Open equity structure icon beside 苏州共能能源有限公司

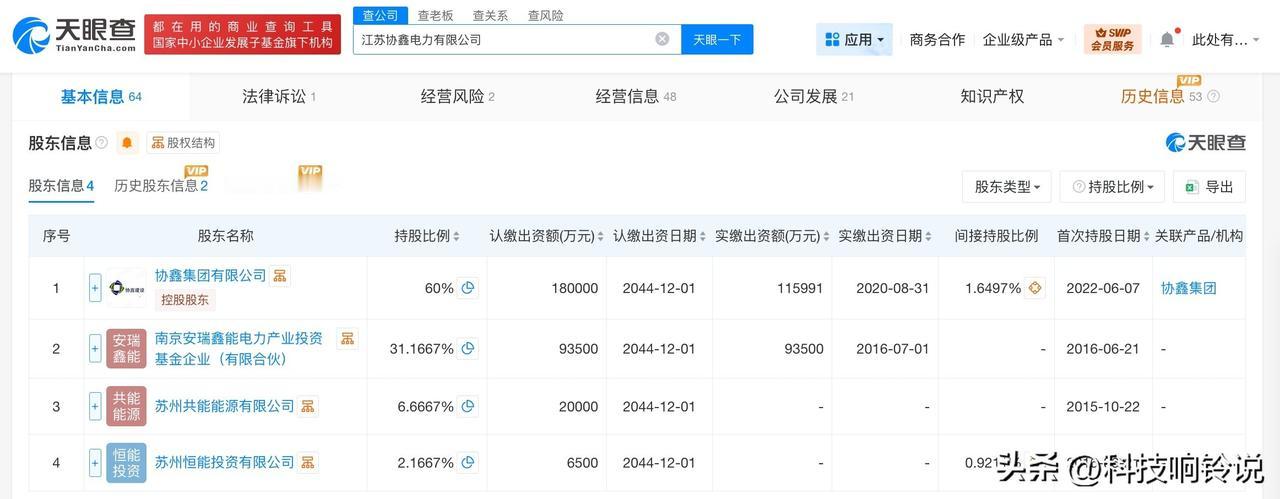click(x=308, y=406)
